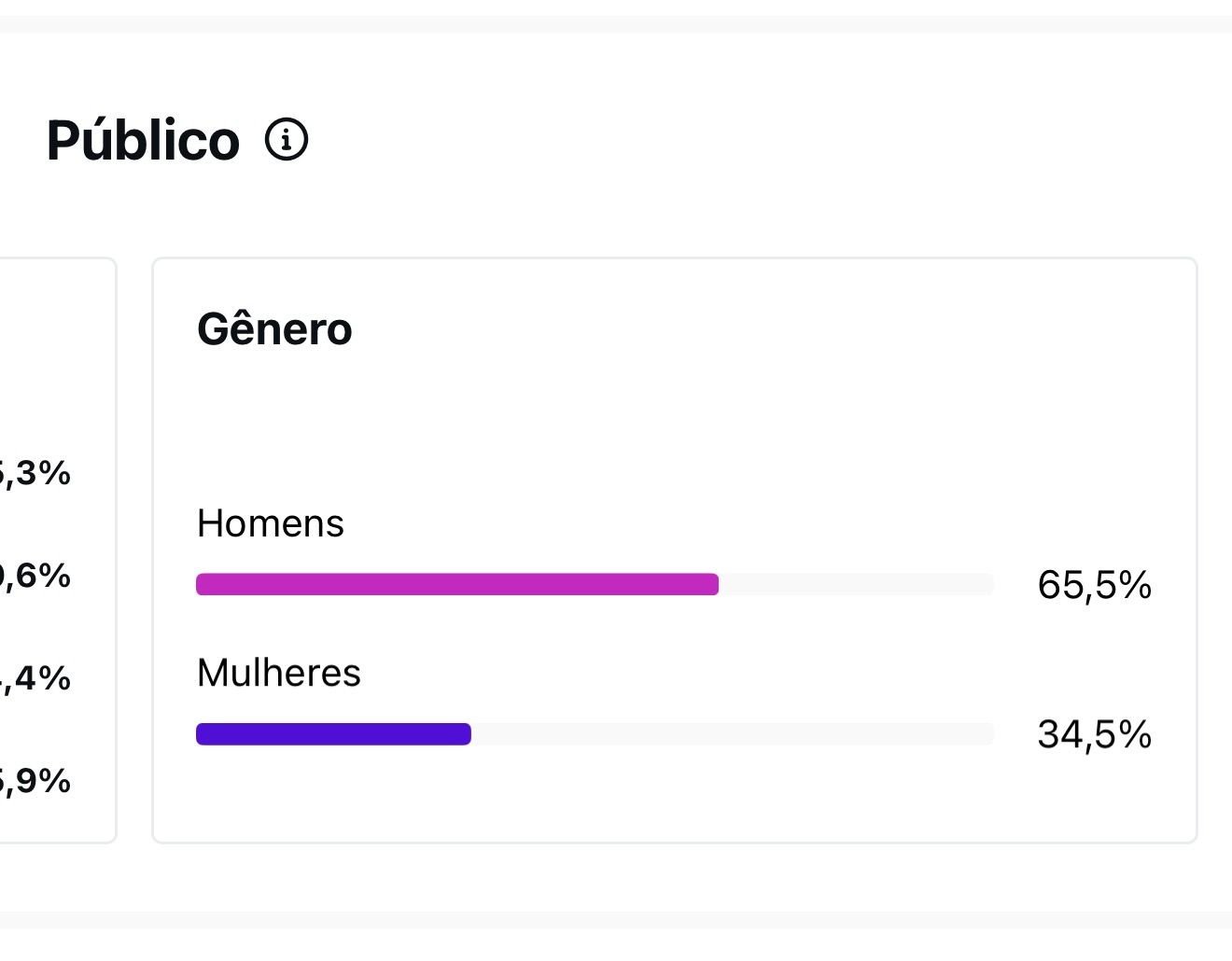The width and height of the screenshot is (1232, 961).
Task: Click the unfilled gray part of Mulheres bar
Action: point(732,734)
